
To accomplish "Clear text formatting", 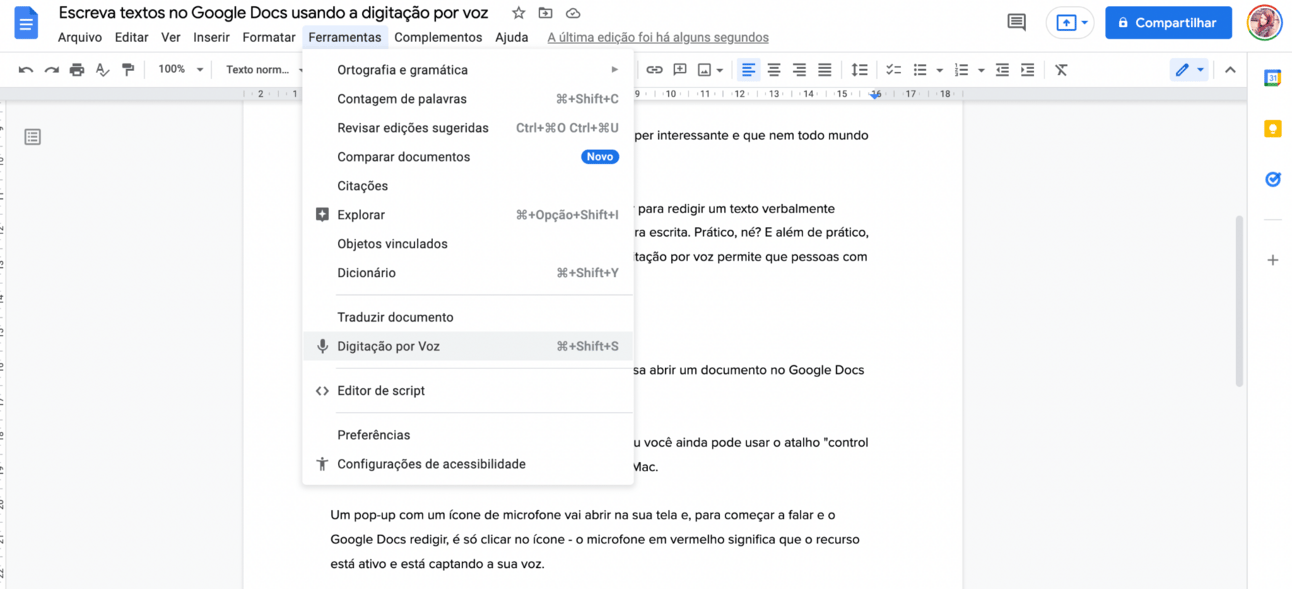I will [x=1061, y=70].
